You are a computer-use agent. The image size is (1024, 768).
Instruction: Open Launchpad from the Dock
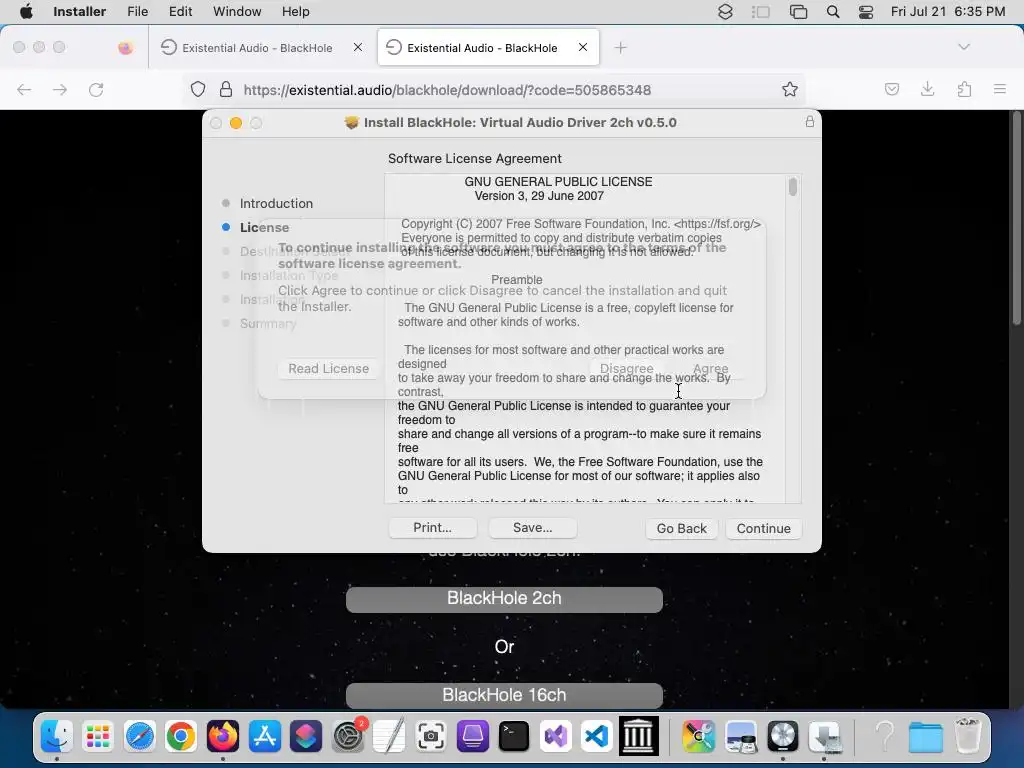point(98,736)
